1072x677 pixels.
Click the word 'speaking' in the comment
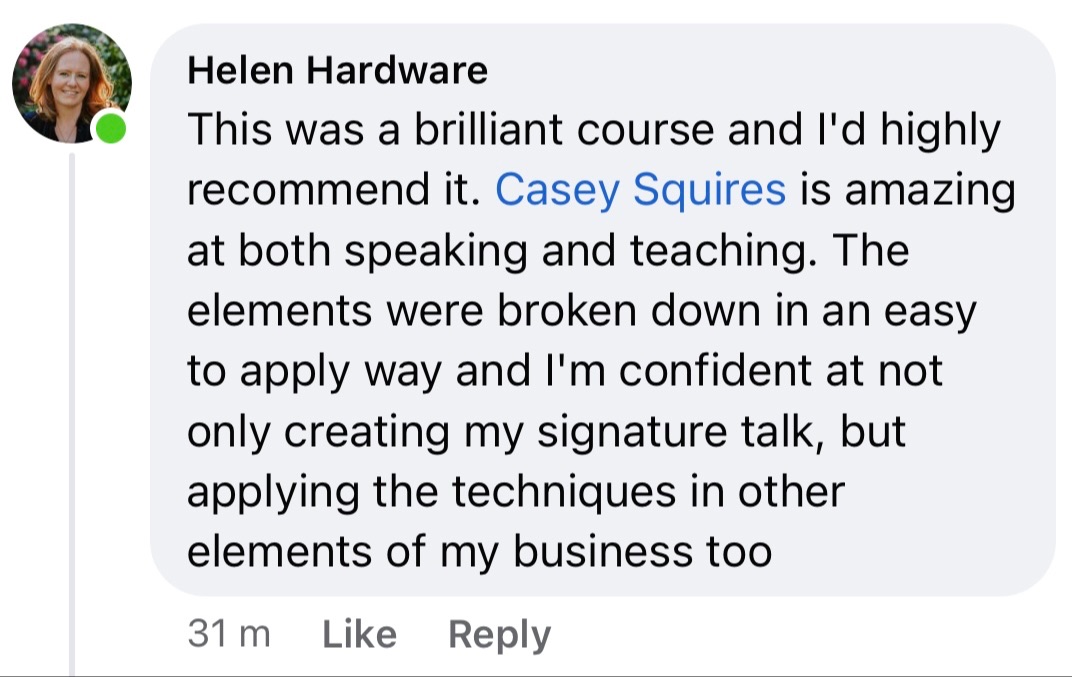436,250
